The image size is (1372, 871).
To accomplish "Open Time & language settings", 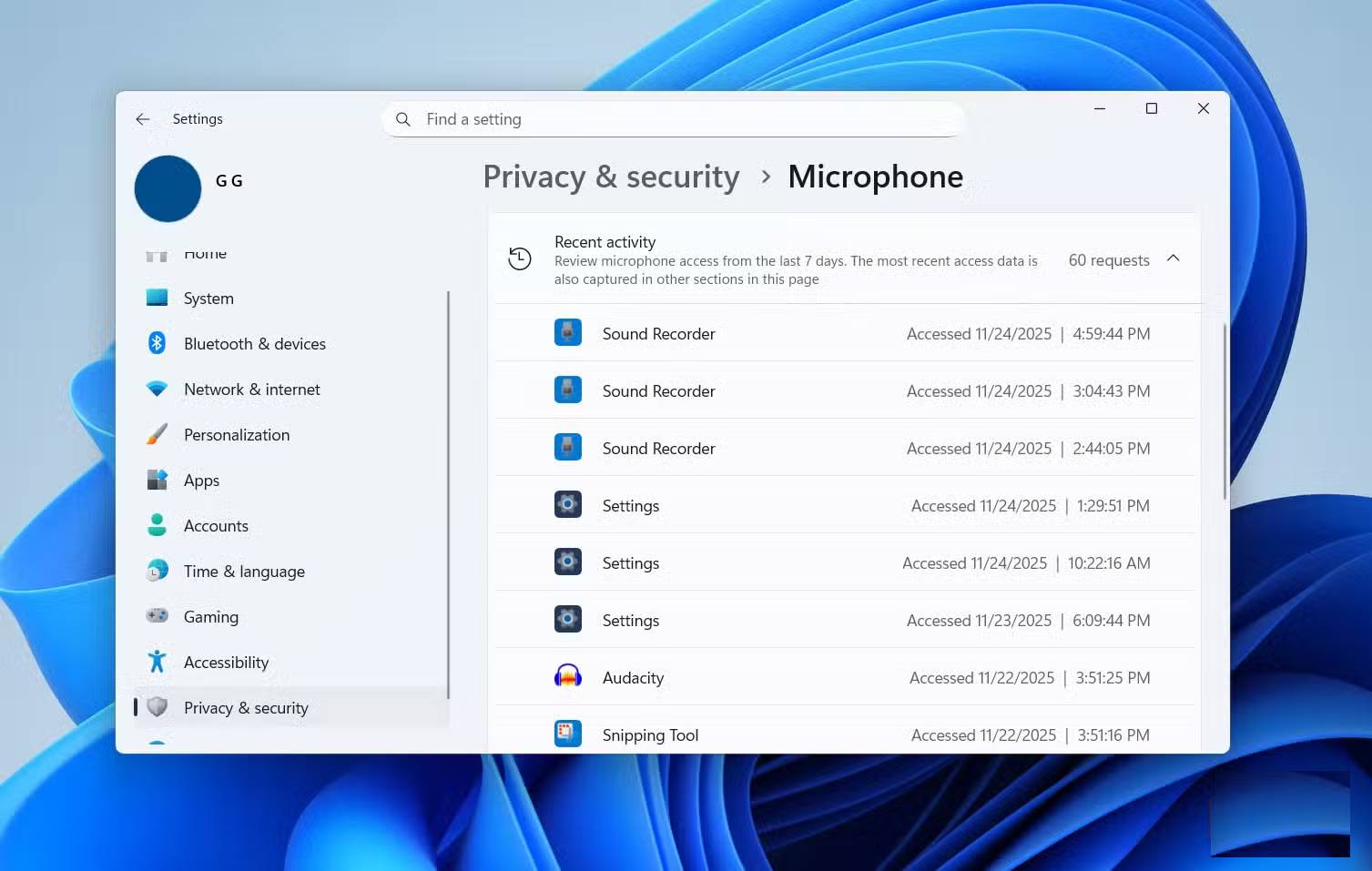I will point(243,571).
